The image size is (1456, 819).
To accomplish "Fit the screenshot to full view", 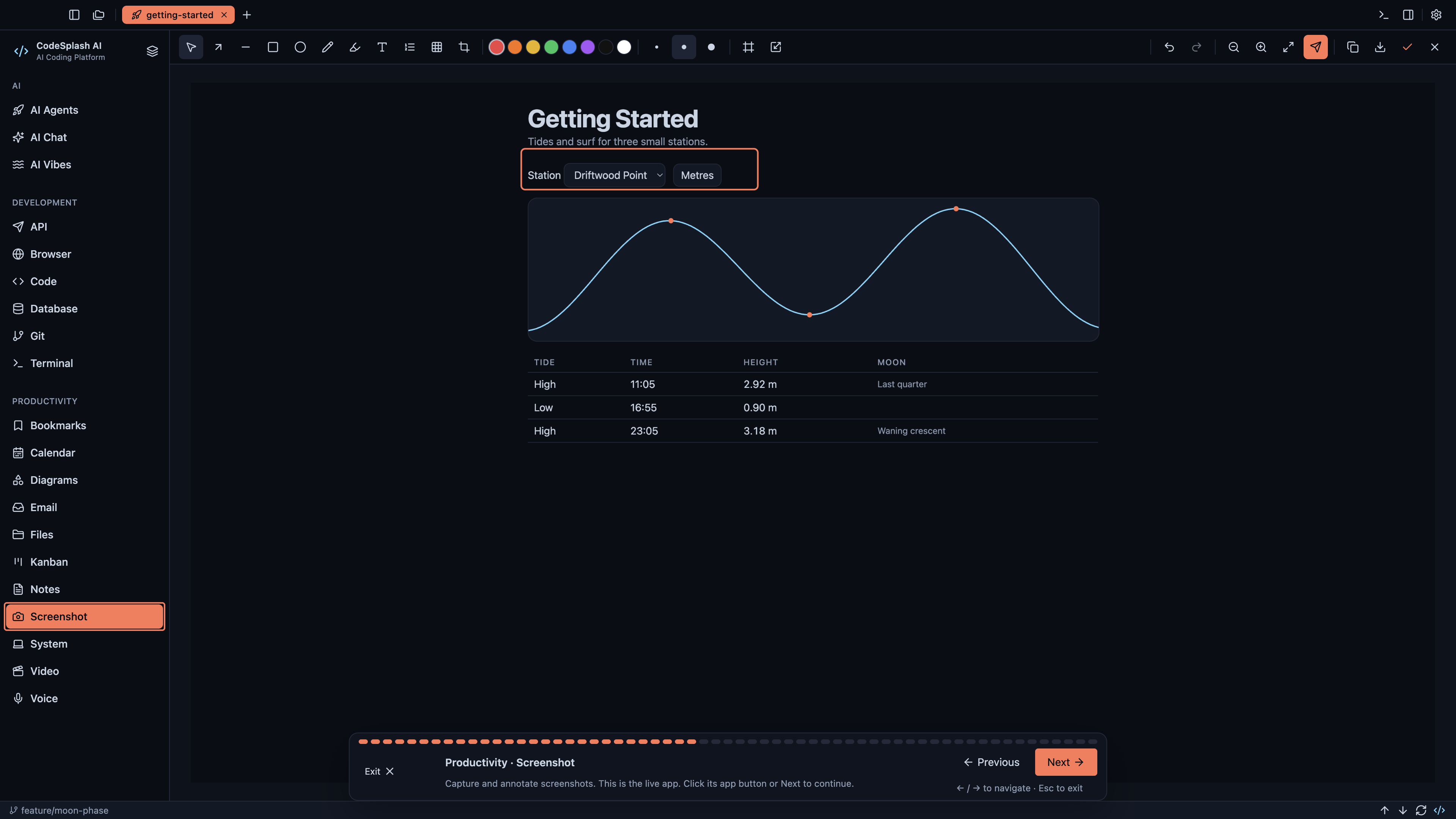I will point(1288,47).
